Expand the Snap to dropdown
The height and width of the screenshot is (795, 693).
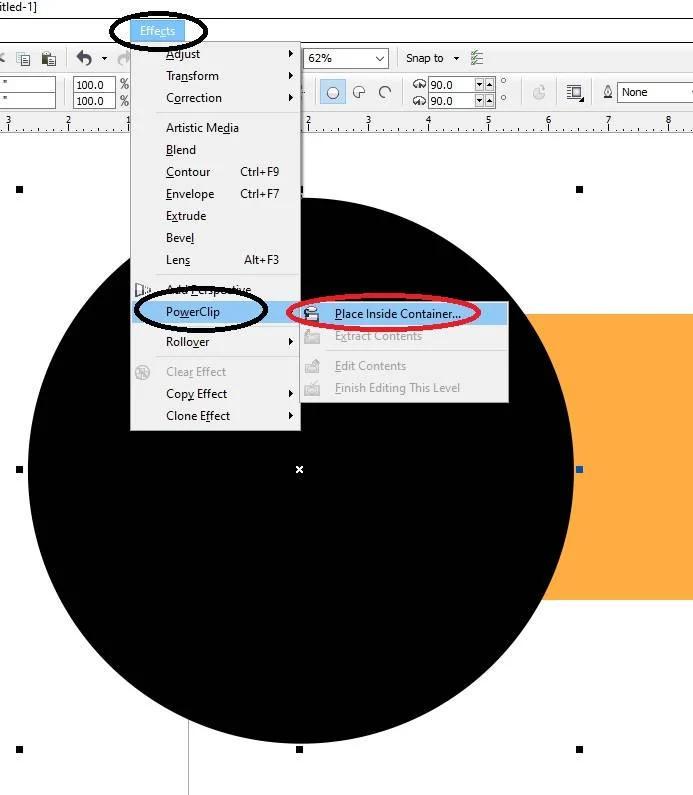pyautogui.click(x=456, y=59)
